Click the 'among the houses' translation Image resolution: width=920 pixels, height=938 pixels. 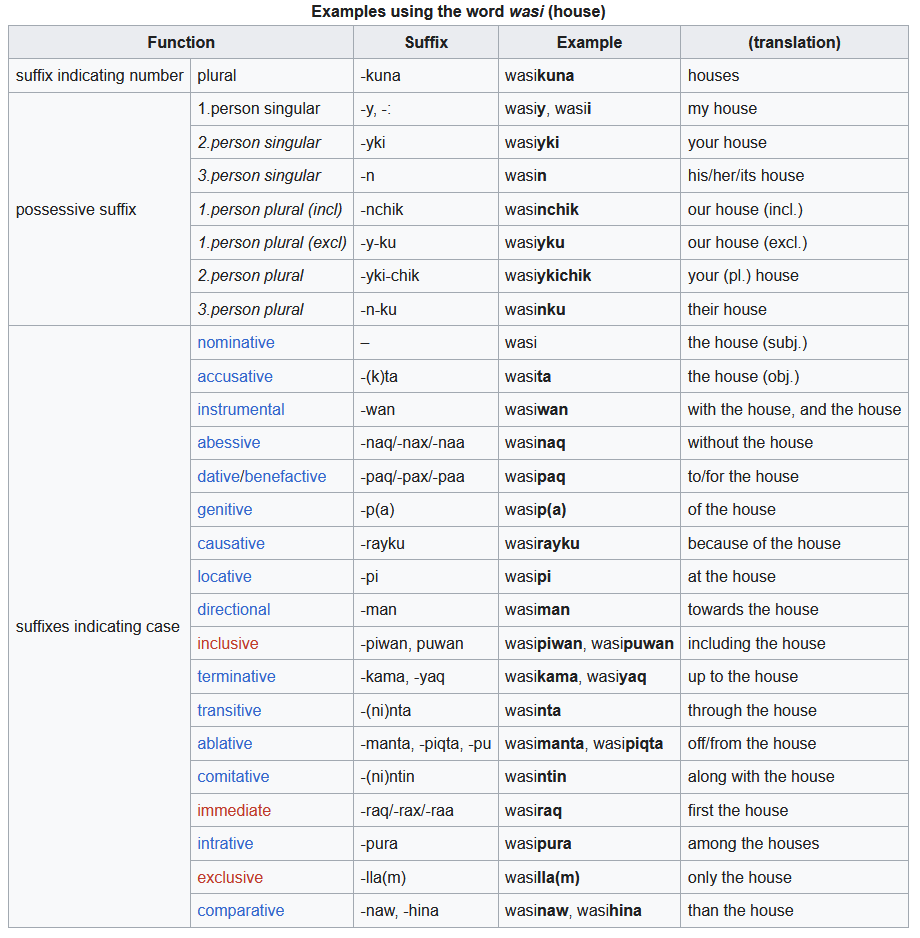794,843
